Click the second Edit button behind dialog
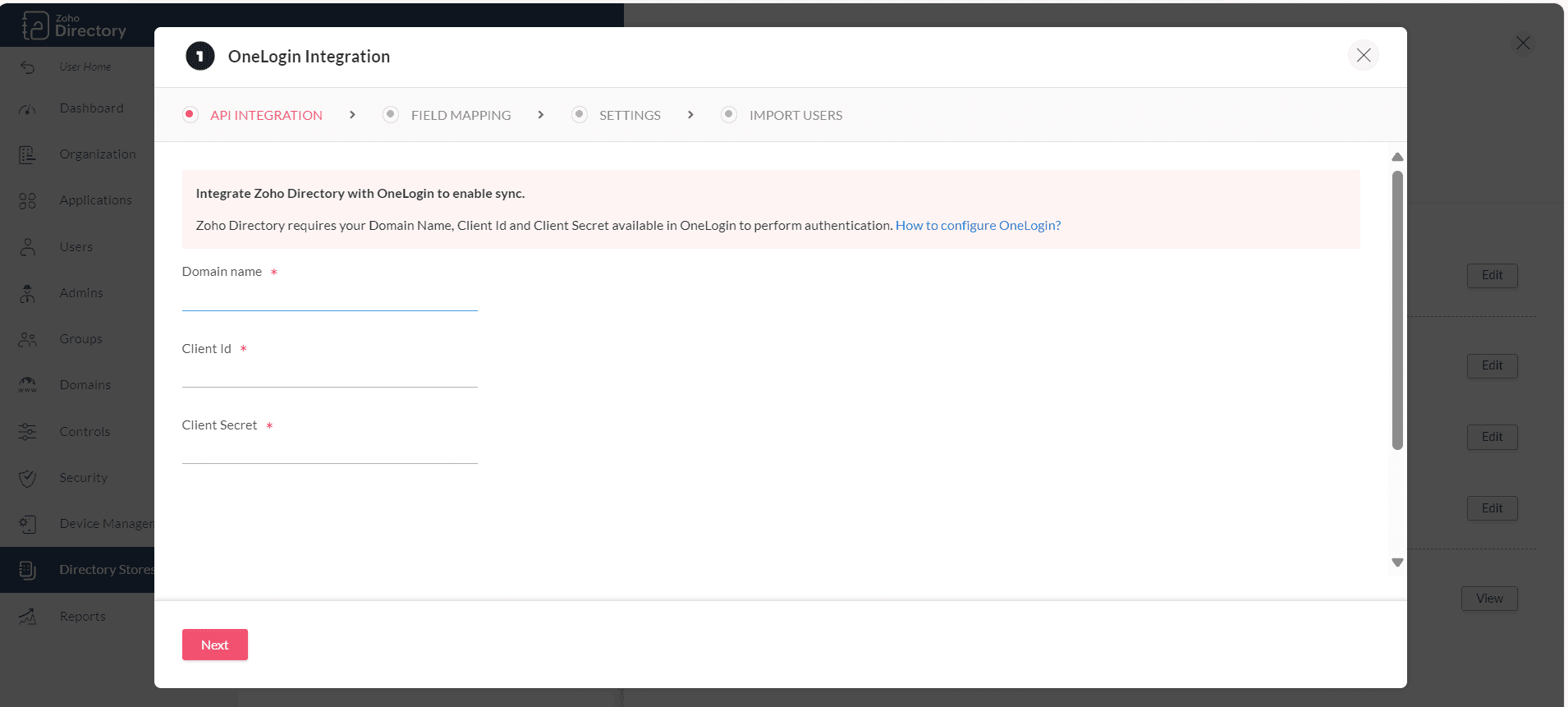This screenshot has width=1568, height=707. coord(1492,365)
